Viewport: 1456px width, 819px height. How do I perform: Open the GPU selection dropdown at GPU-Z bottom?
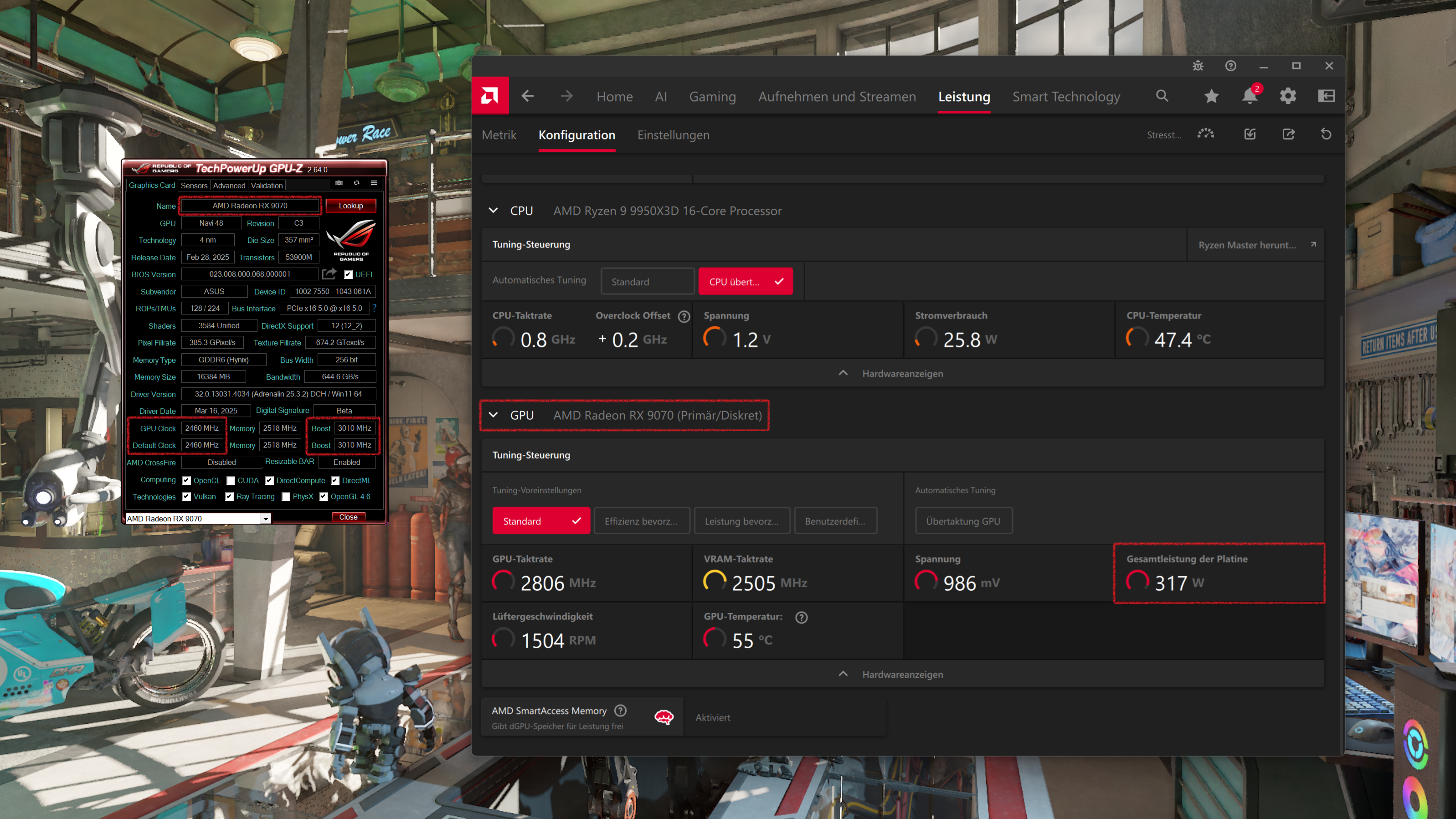pos(265,518)
